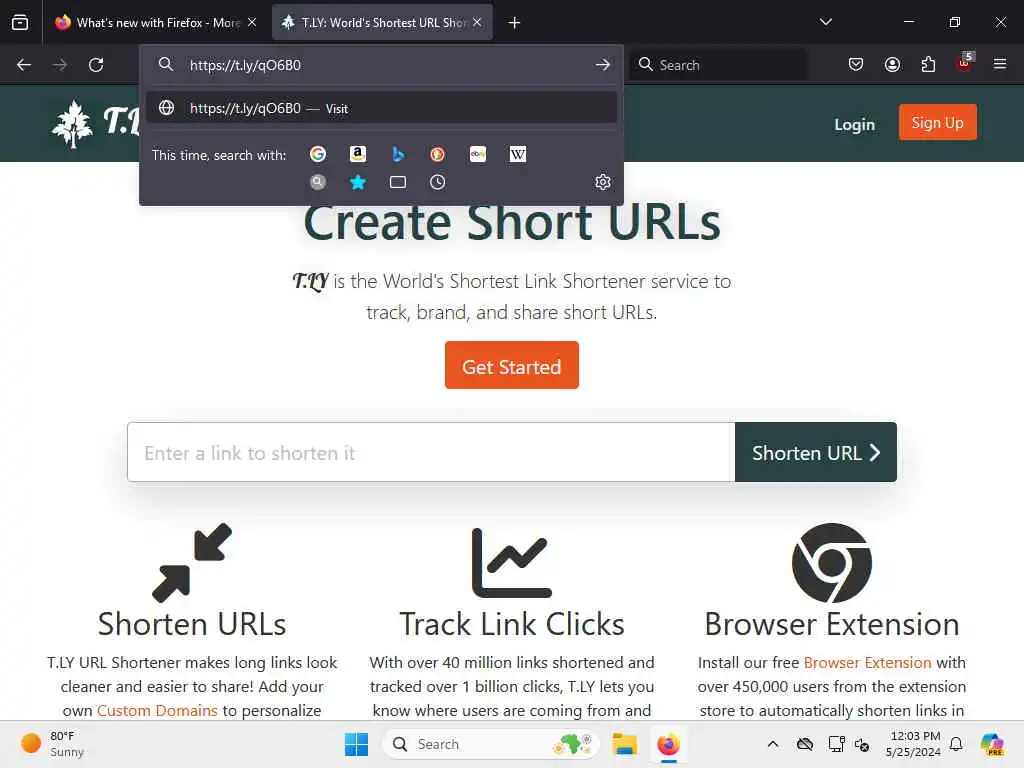Open the Firefox application hamburger menu
This screenshot has height=768, width=1024.
pyautogui.click(x=1000, y=64)
